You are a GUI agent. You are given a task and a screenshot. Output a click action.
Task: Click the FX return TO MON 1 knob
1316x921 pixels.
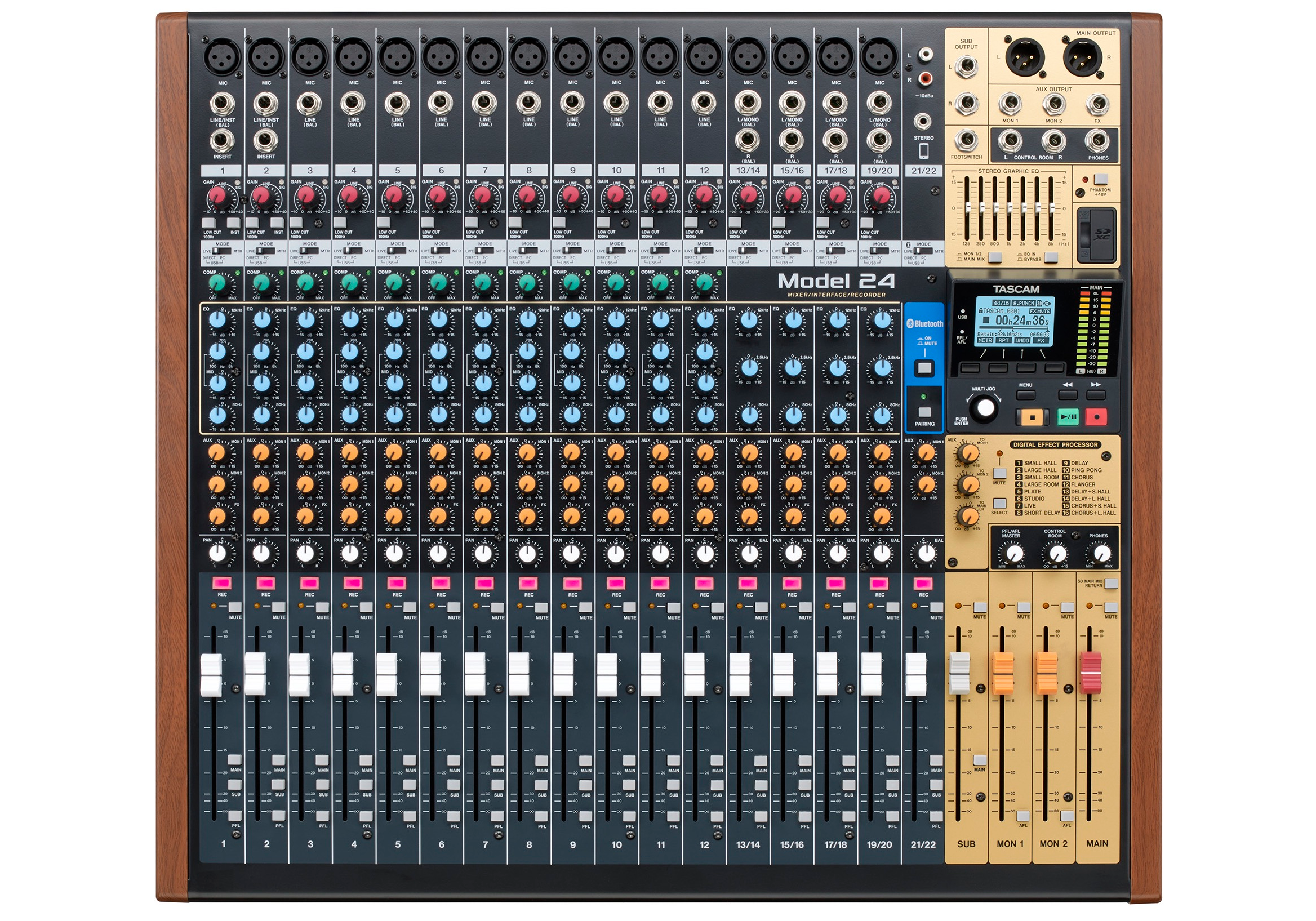click(x=968, y=454)
